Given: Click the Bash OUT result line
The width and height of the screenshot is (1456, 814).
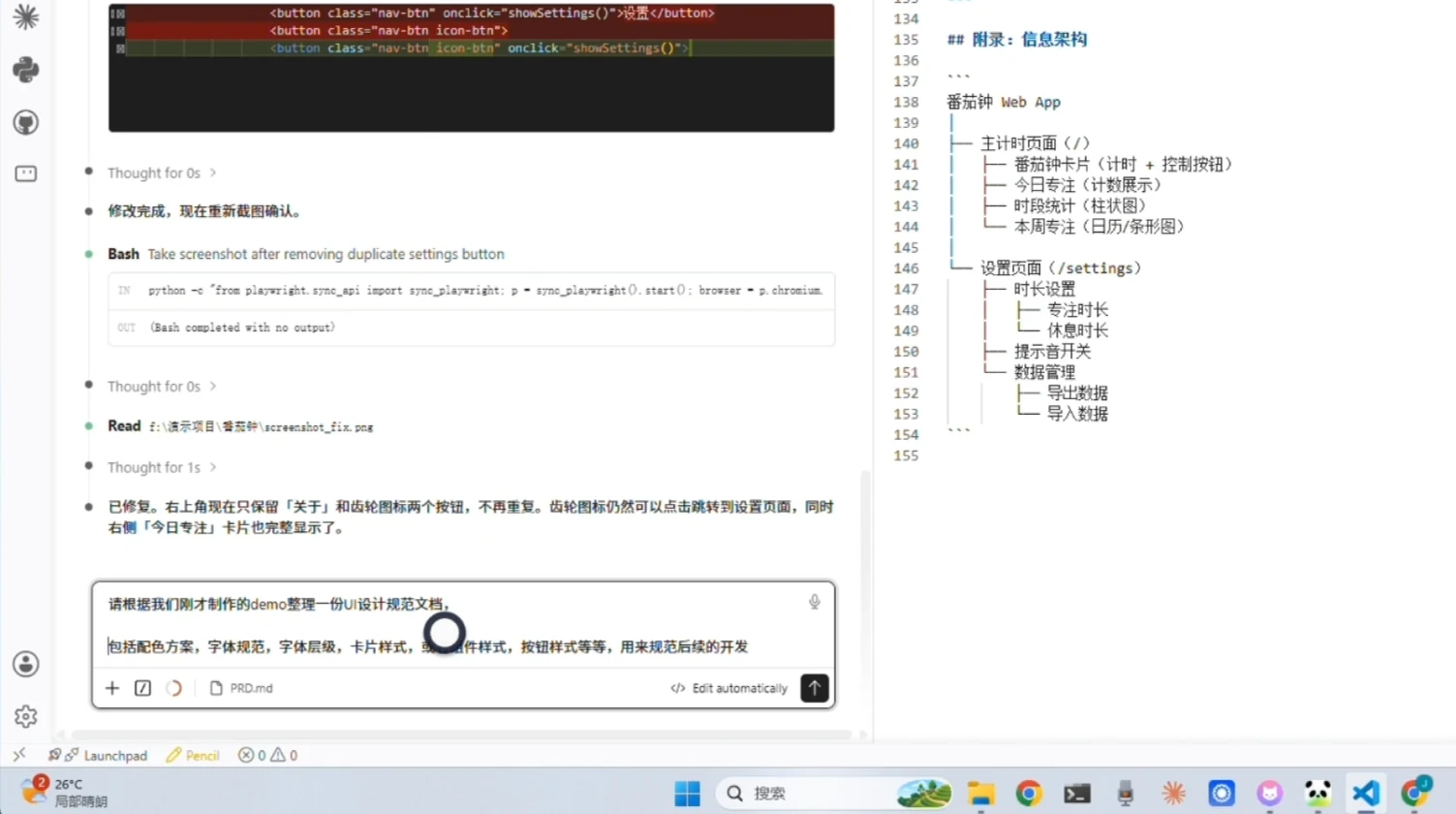Looking at the screenshot, I should coord(471,328).
